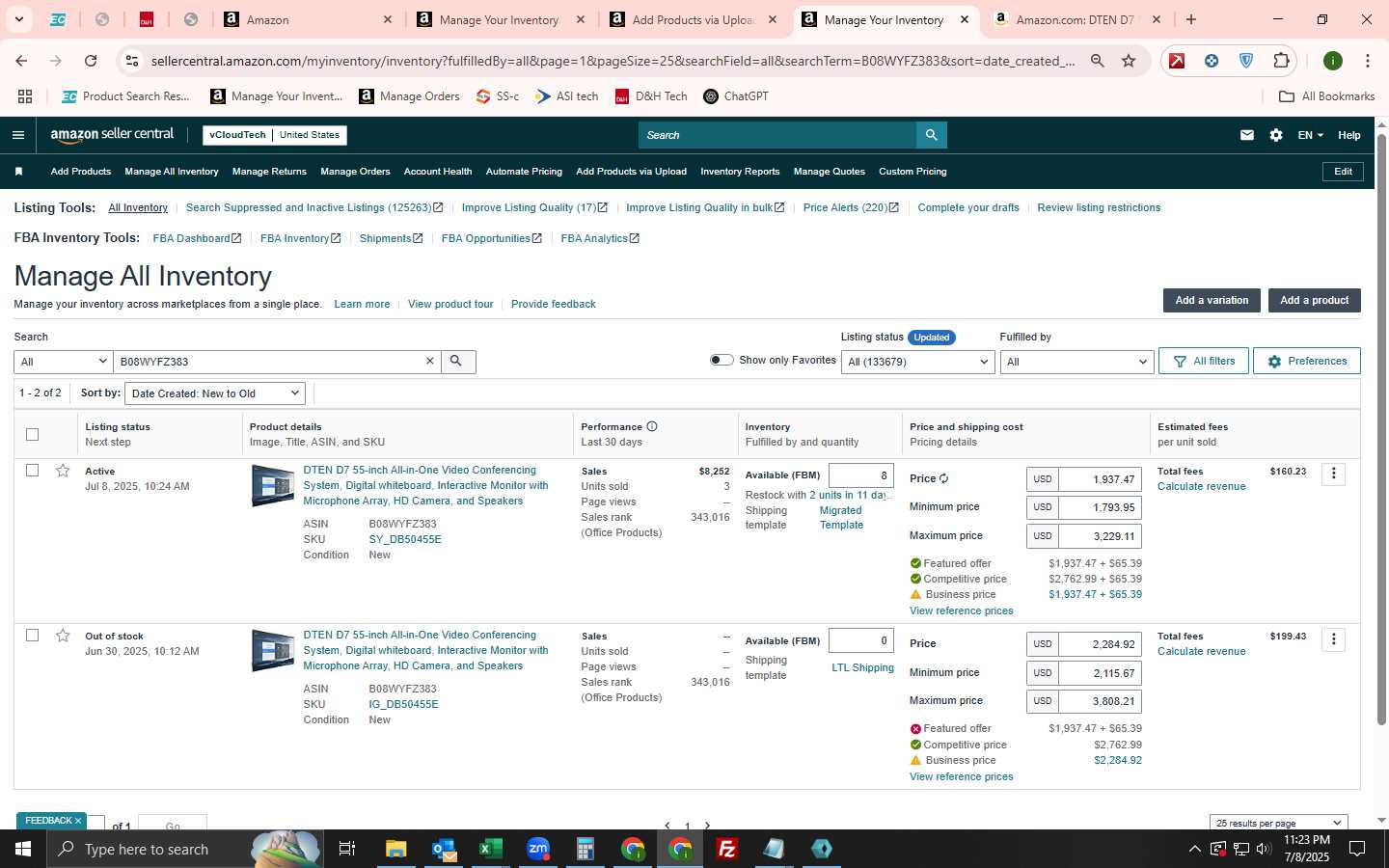Open the Preferences button
The height and width of the screenshot is (868, 1389).
(x=1307, y=361)
